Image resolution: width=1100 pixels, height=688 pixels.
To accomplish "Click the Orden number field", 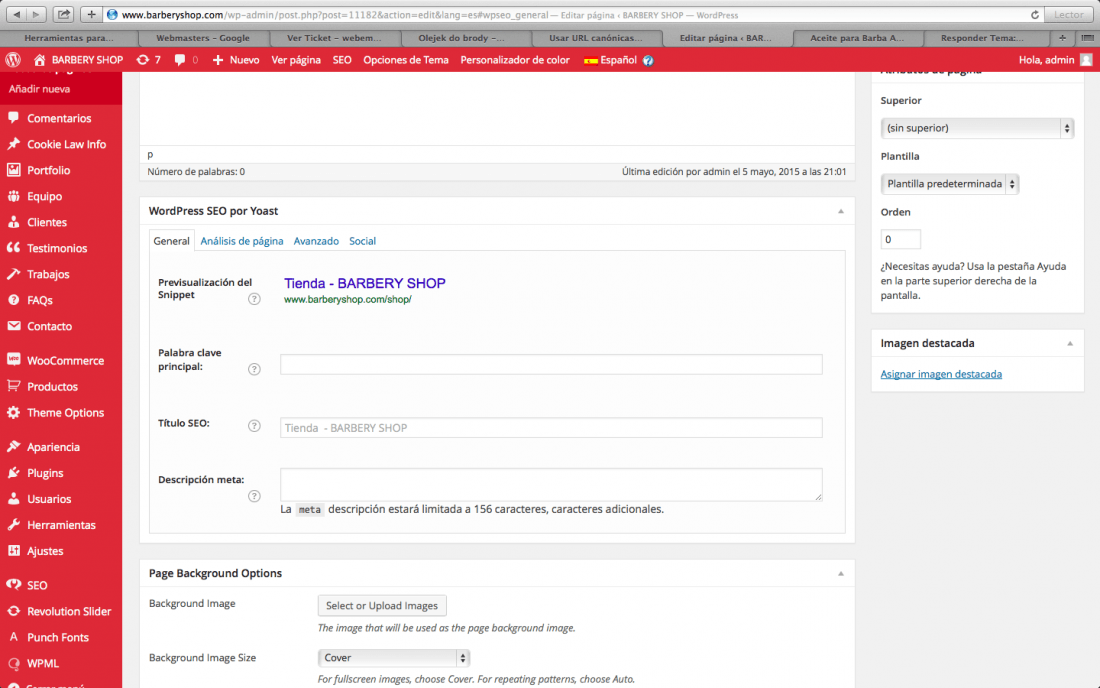I will point(901,239).
